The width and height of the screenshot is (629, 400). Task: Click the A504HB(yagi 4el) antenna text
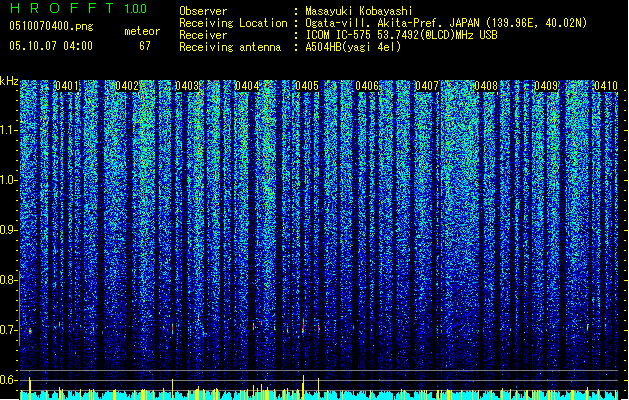pyautogui.click(x=353, y=47)
